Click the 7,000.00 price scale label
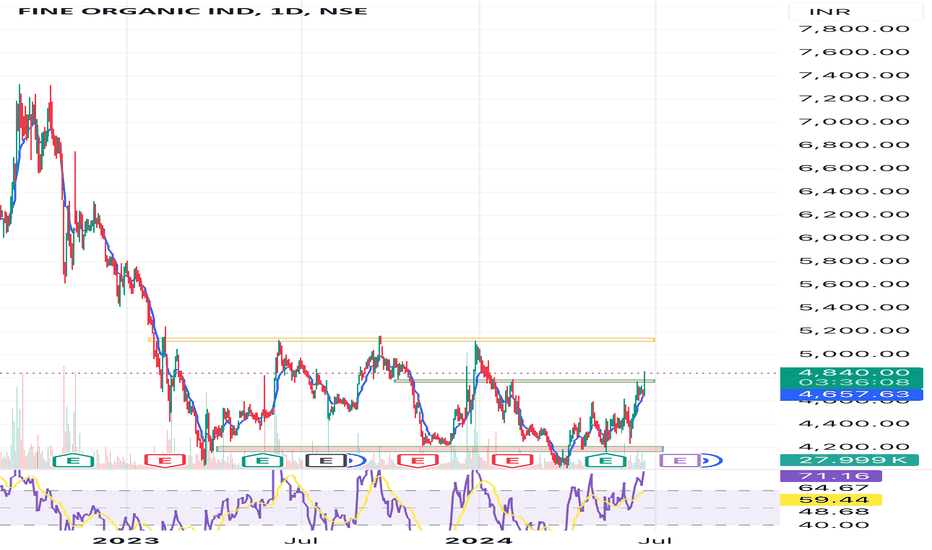The image size is (932, 550). [854, 121]
